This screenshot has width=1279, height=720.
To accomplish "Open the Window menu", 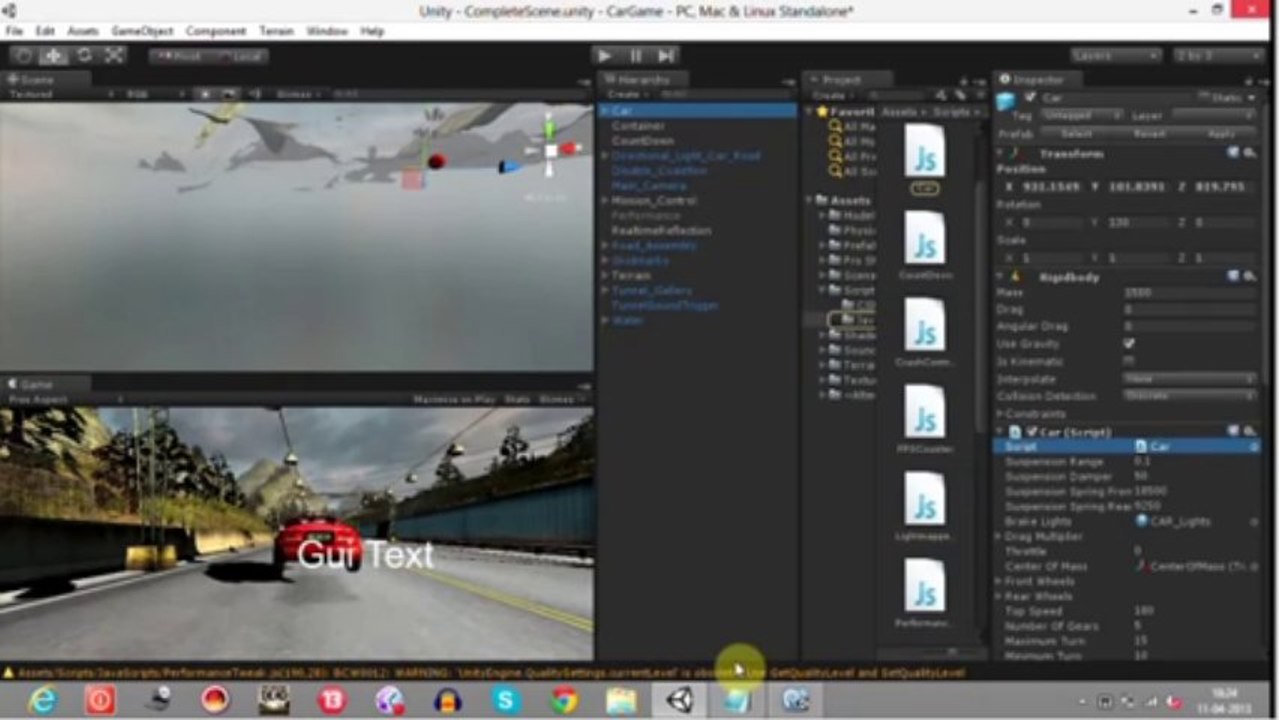I will [327, 32].
